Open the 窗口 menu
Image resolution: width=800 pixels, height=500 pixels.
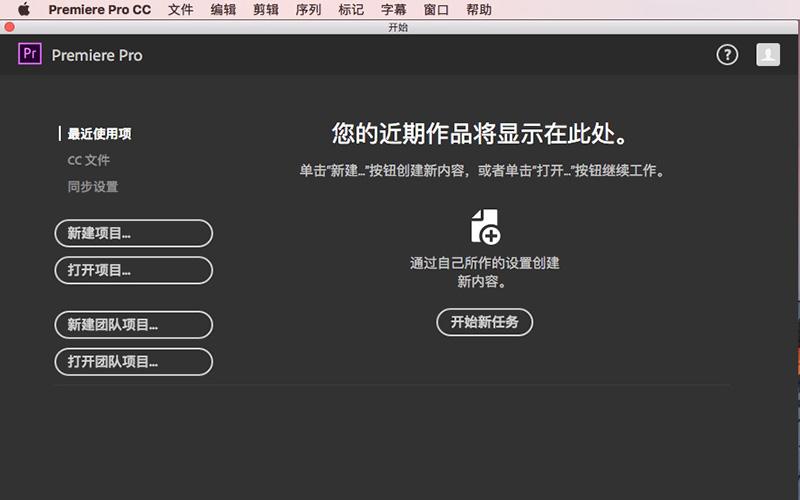[x=436, y=9]
